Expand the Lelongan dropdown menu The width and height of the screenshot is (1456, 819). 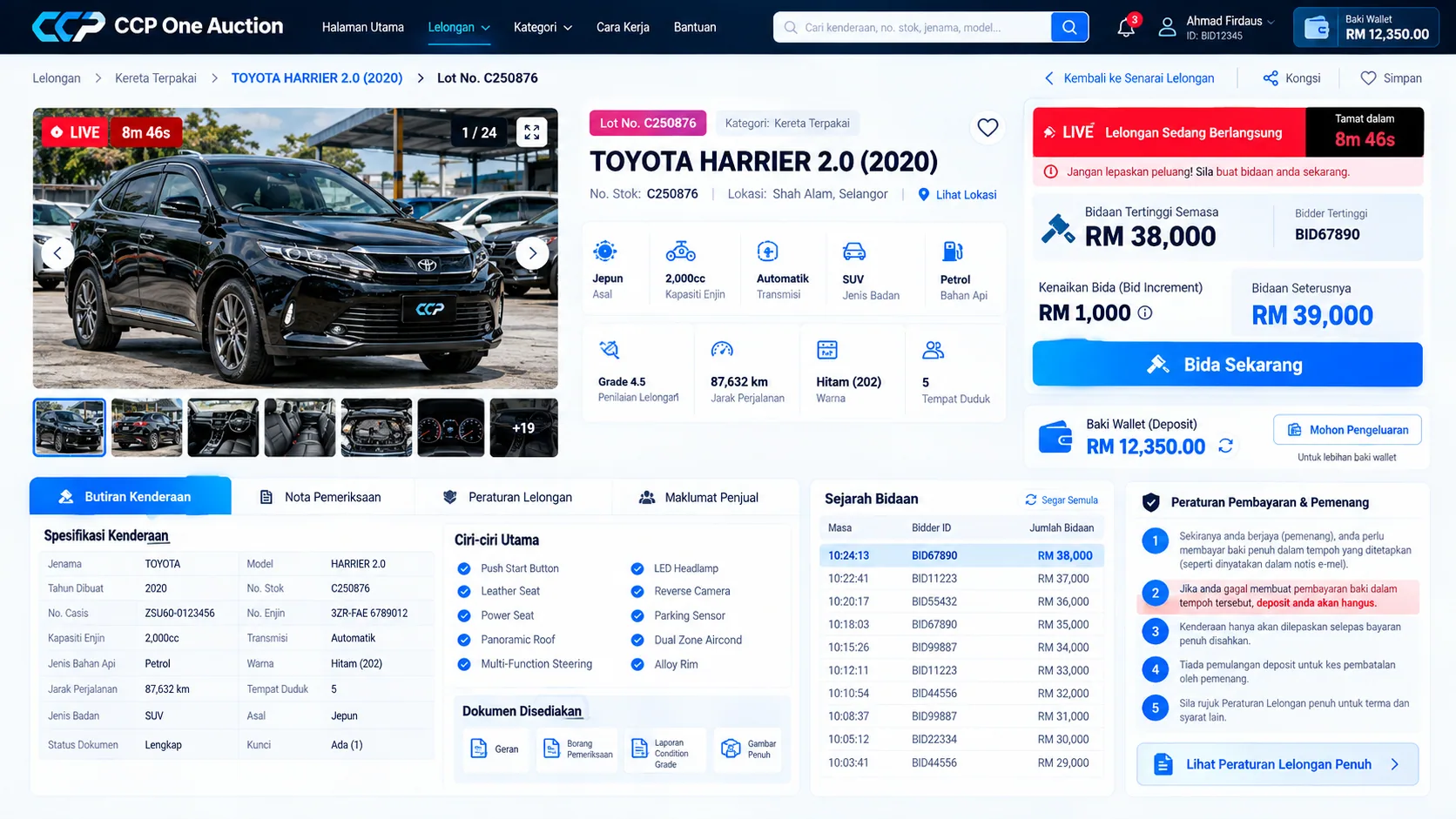click(x=459, y=27)
